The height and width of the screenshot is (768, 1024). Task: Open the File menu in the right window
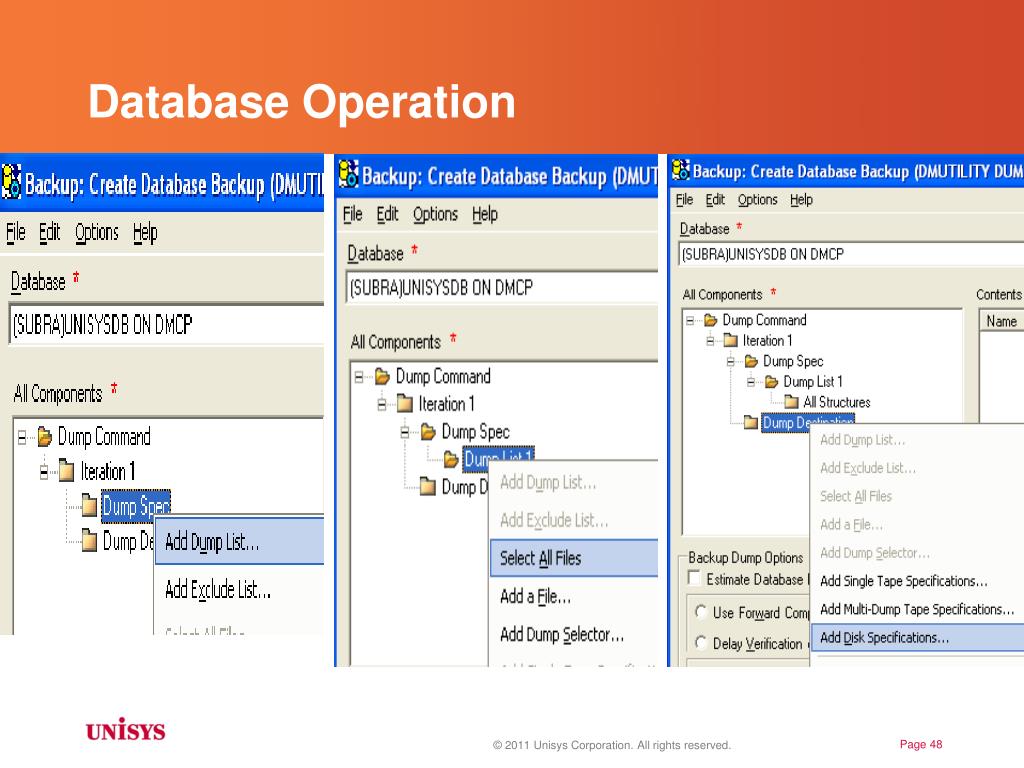pos(684,200)
